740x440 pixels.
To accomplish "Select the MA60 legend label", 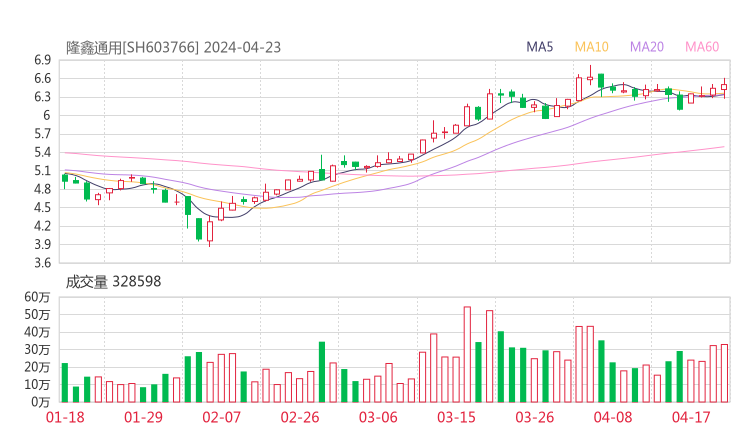I will [702, 47].
